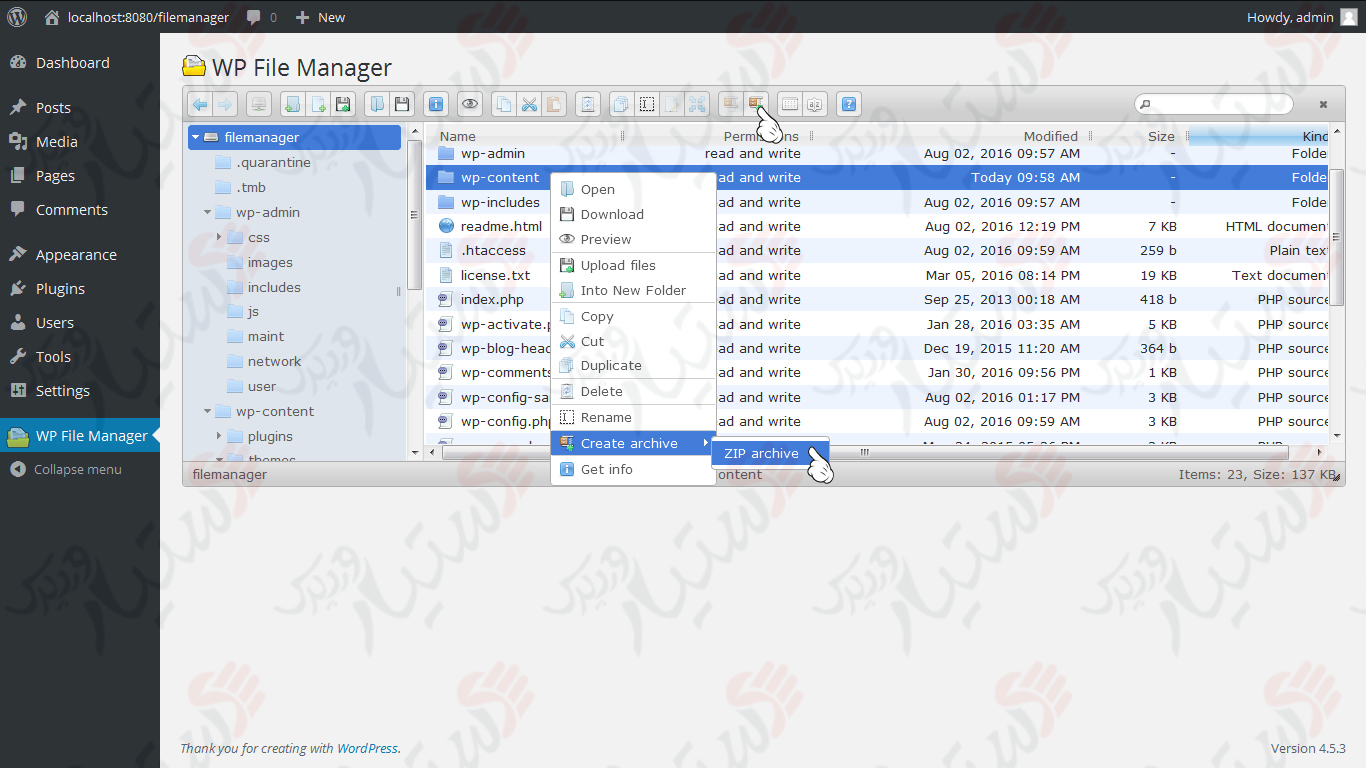
Task: Select the Cut scissors icon in the toolbar
Action: point(527,104)
